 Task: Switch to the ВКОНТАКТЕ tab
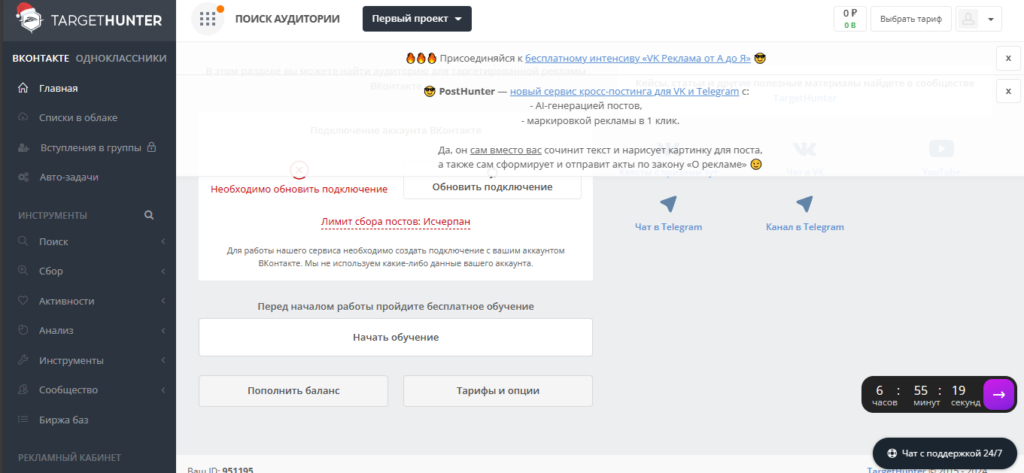coord(40,58)
